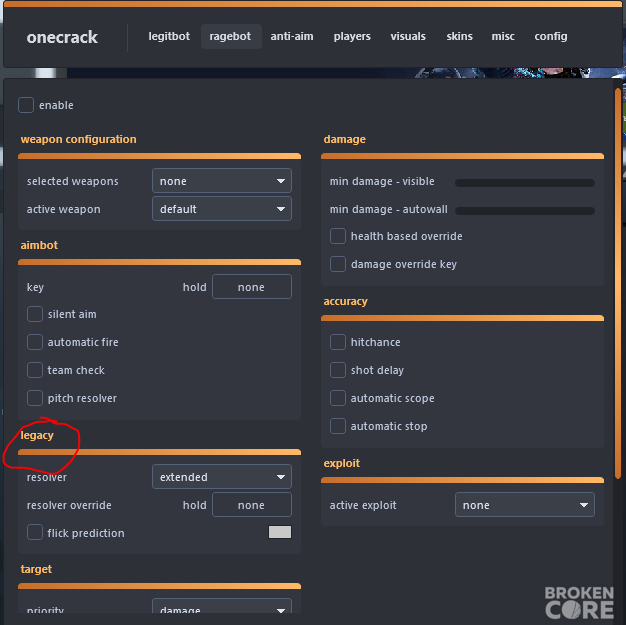Enable automatic stop checkbox
Image resolution: width=626 pixels, height=625 pixels.
[338, 426]
